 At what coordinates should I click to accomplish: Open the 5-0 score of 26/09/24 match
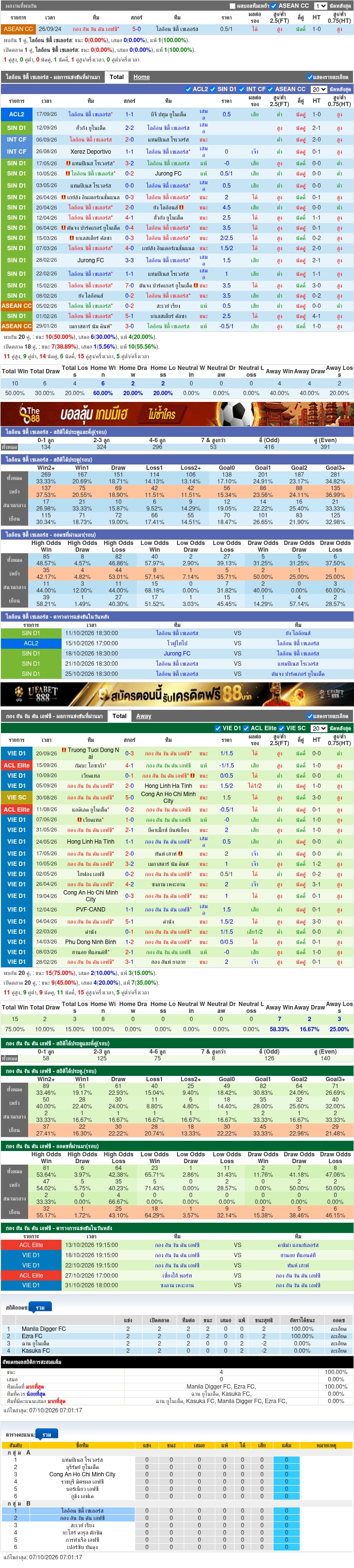(136, 29)
